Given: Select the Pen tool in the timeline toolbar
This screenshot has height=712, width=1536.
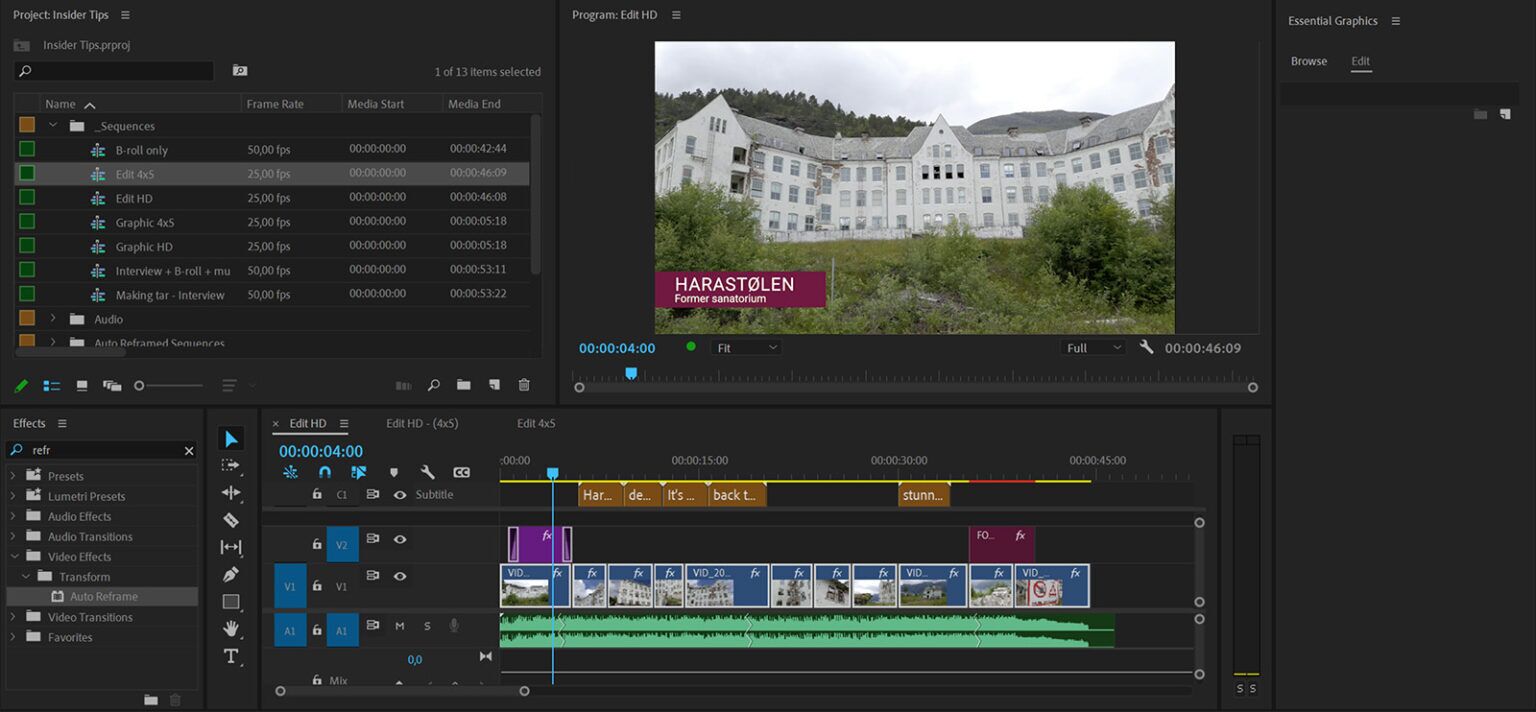Looking at the screenshot, I should click(230, 575).
